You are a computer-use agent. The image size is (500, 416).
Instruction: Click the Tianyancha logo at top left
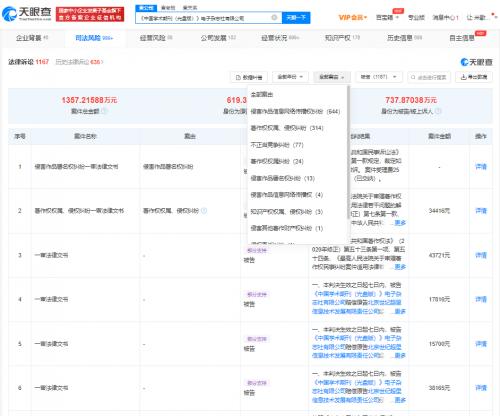[x=27, y=13]
